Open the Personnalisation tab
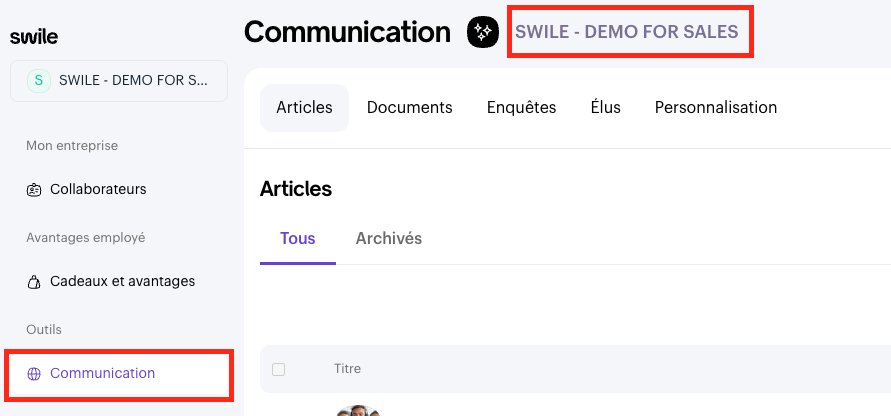The height and width of the screenshot is (416, 891). (716, 107)
